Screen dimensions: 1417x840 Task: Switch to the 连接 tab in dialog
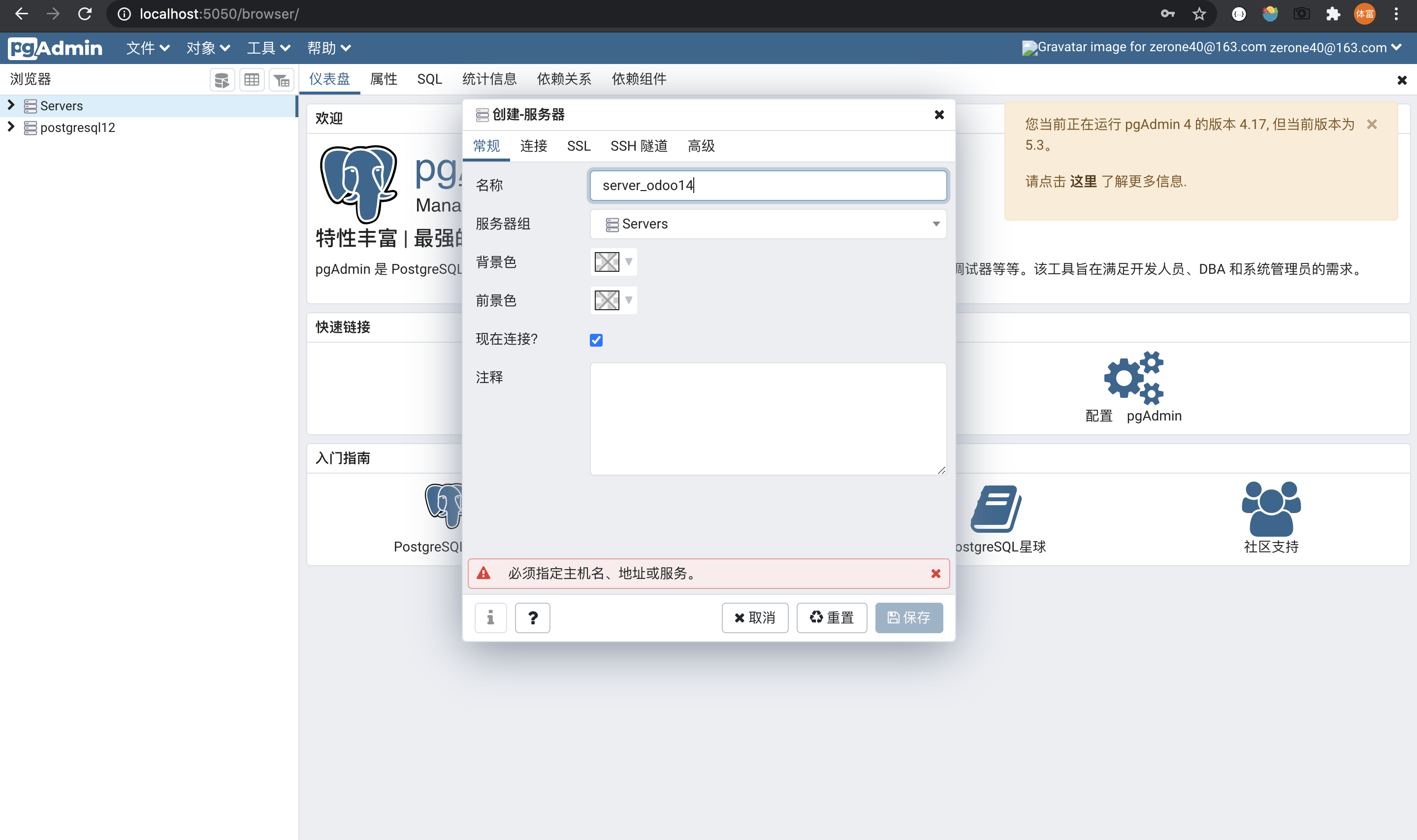[533, 146]
